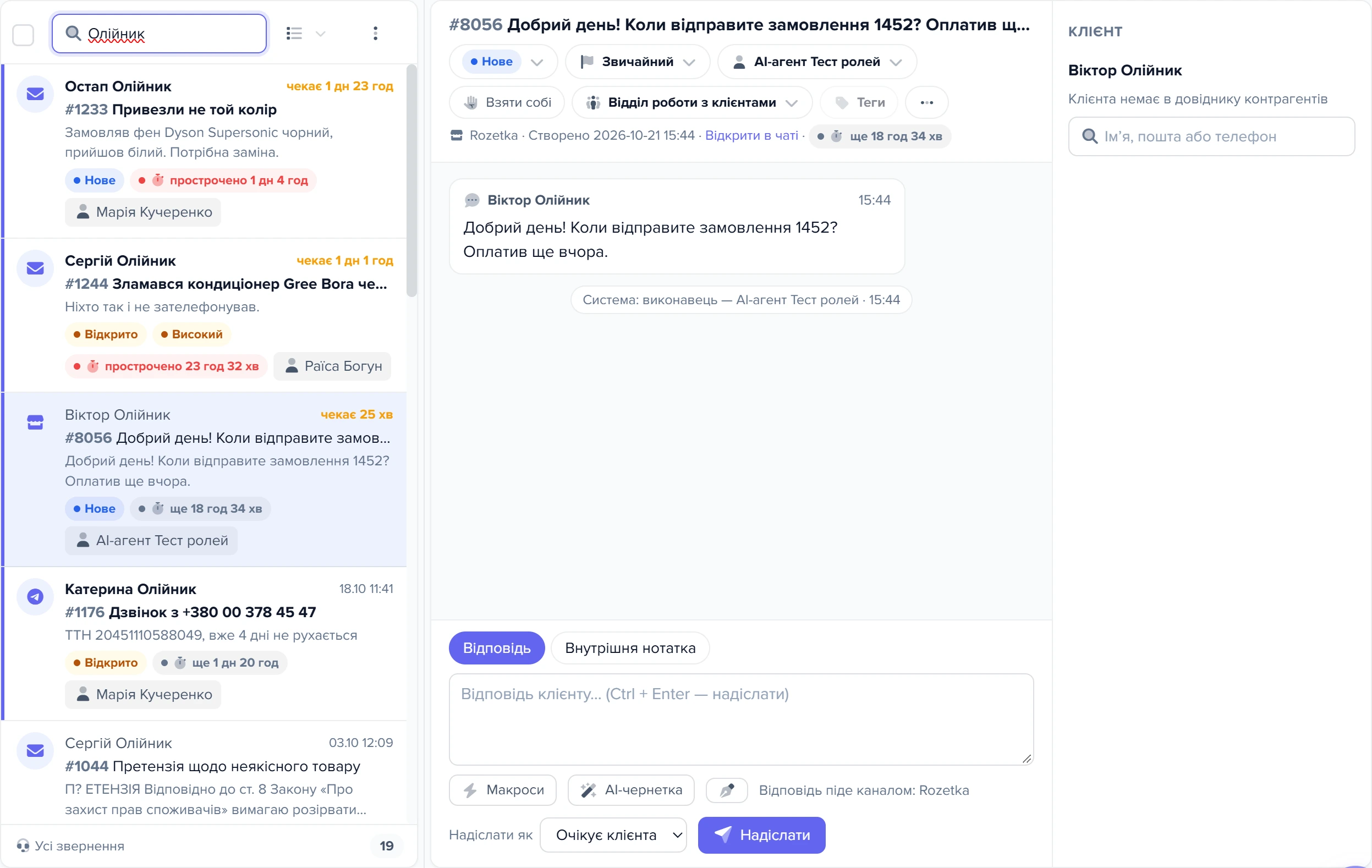Click the mail icon on ticket #1244
This screenshot has width=1372, height=868.
coord(35,268)
